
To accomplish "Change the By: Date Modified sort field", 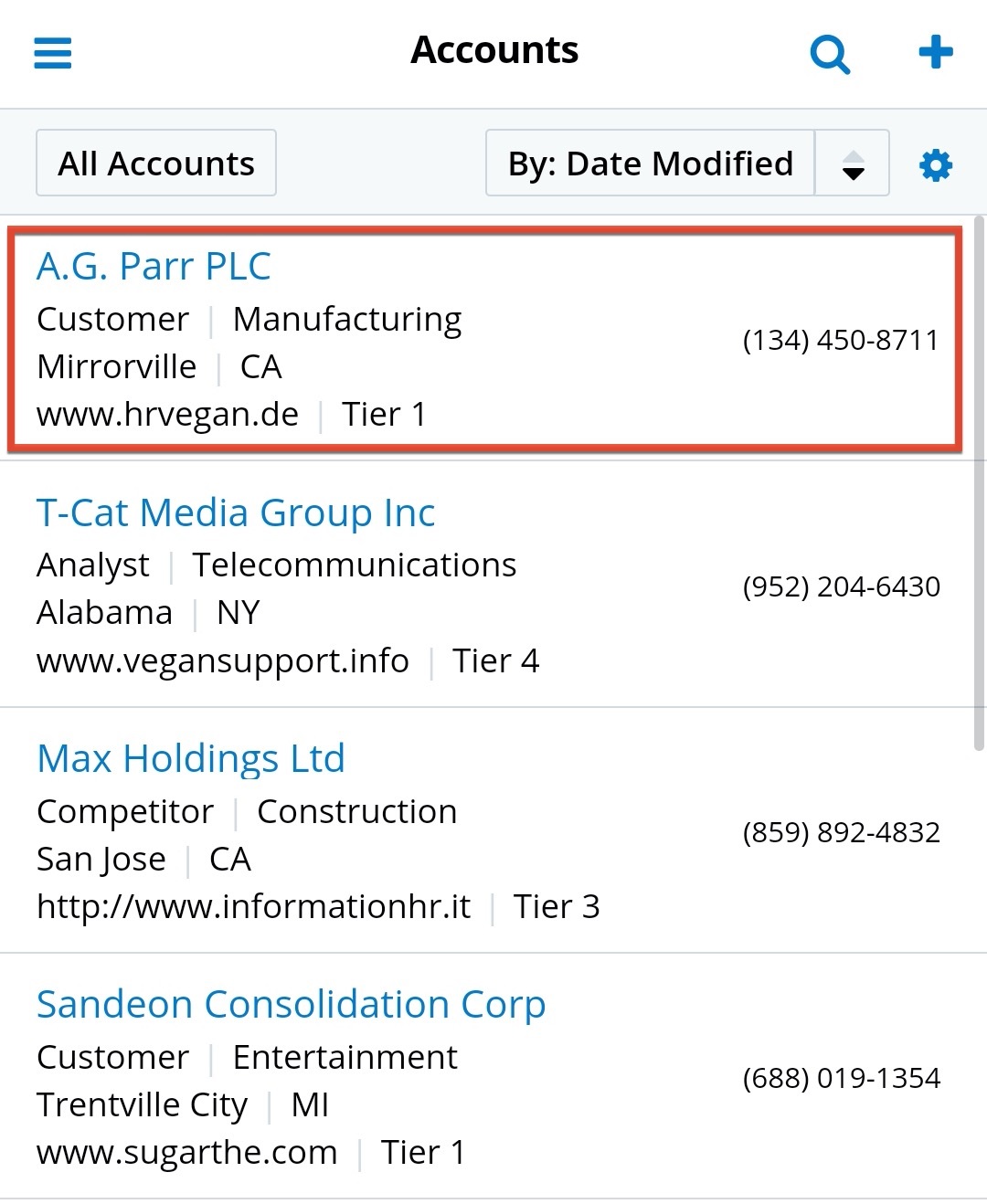I will (650, 164).
